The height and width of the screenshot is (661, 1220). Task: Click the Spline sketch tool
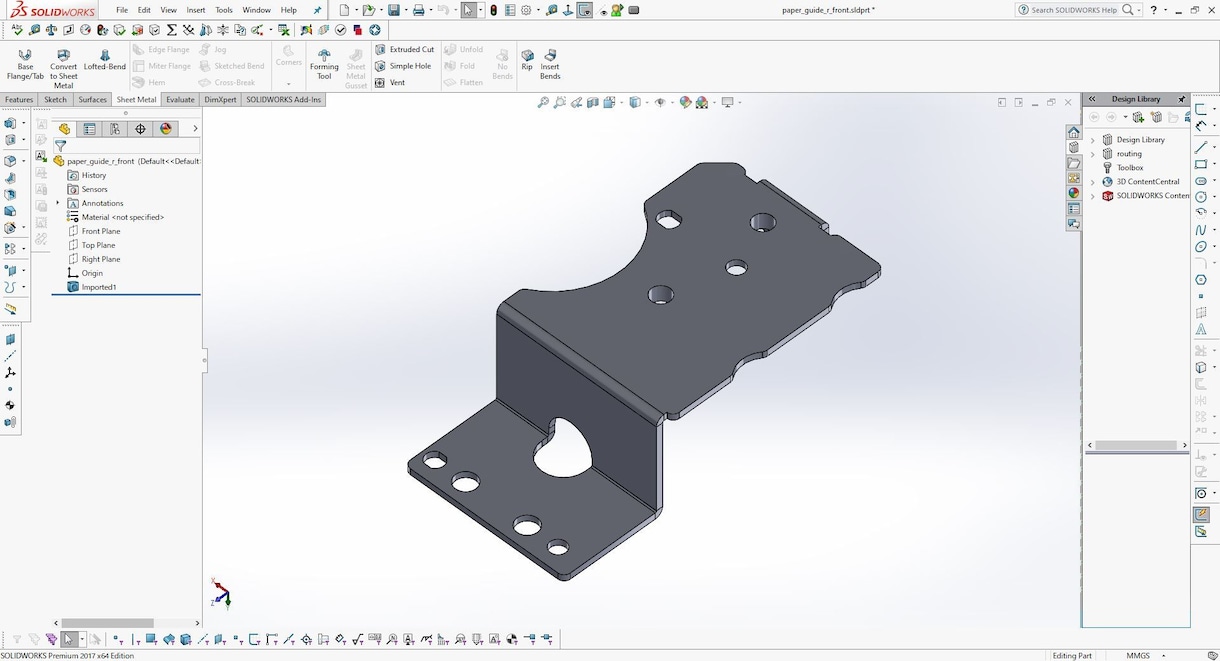(1201, 230)
